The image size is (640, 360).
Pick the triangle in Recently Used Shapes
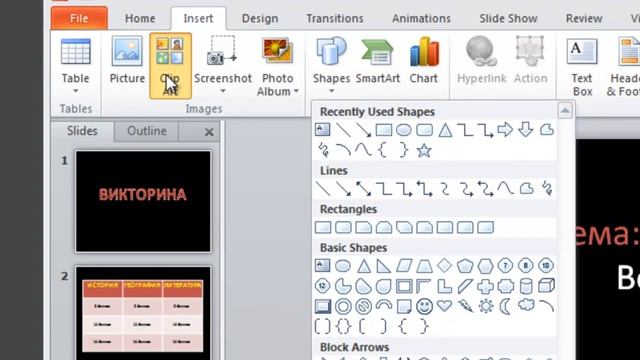[x=445, y=130]
